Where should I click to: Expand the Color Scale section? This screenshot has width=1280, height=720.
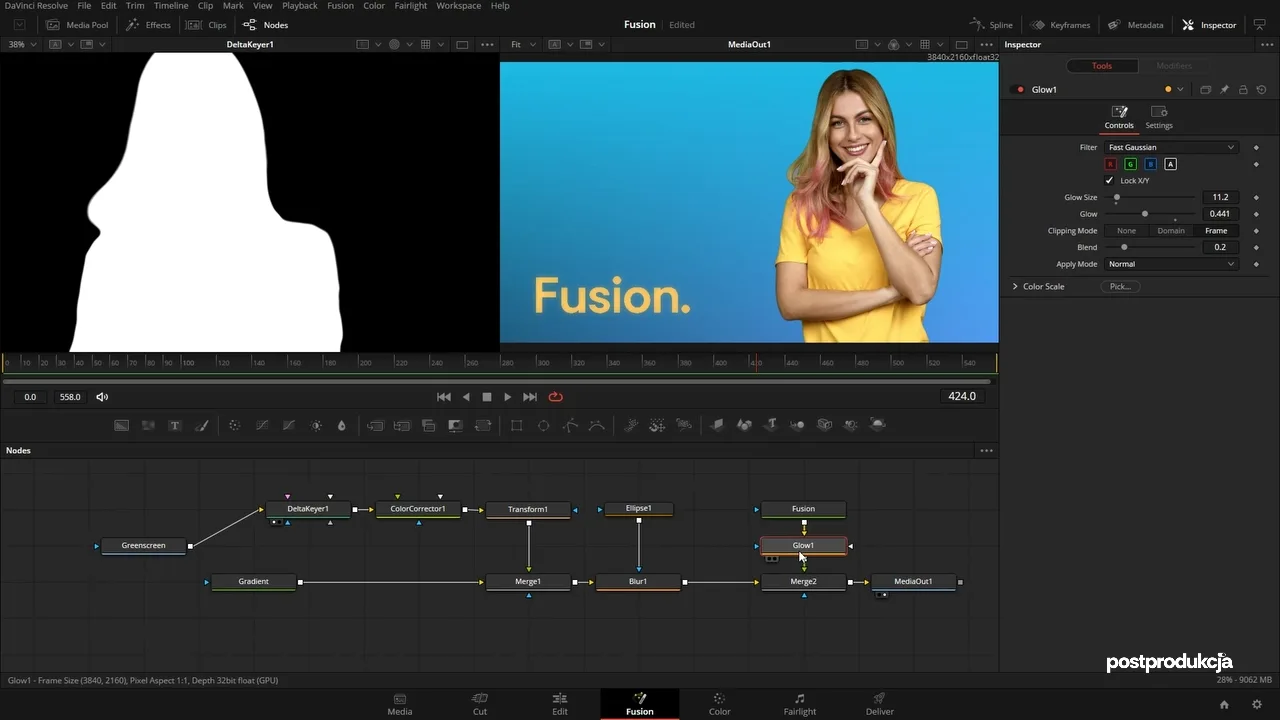1015,287
